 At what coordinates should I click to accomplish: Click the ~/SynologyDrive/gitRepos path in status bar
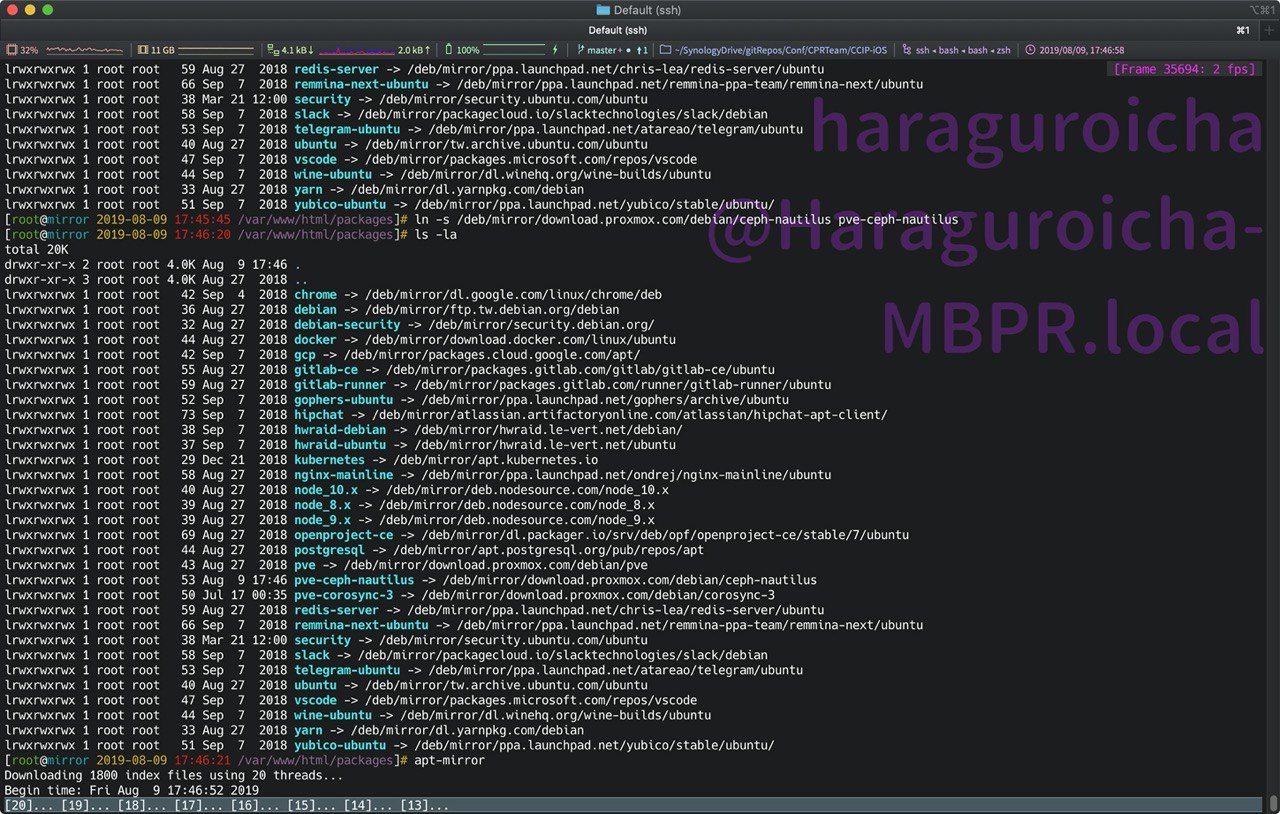pyautogui.click(x=781, y=50)
